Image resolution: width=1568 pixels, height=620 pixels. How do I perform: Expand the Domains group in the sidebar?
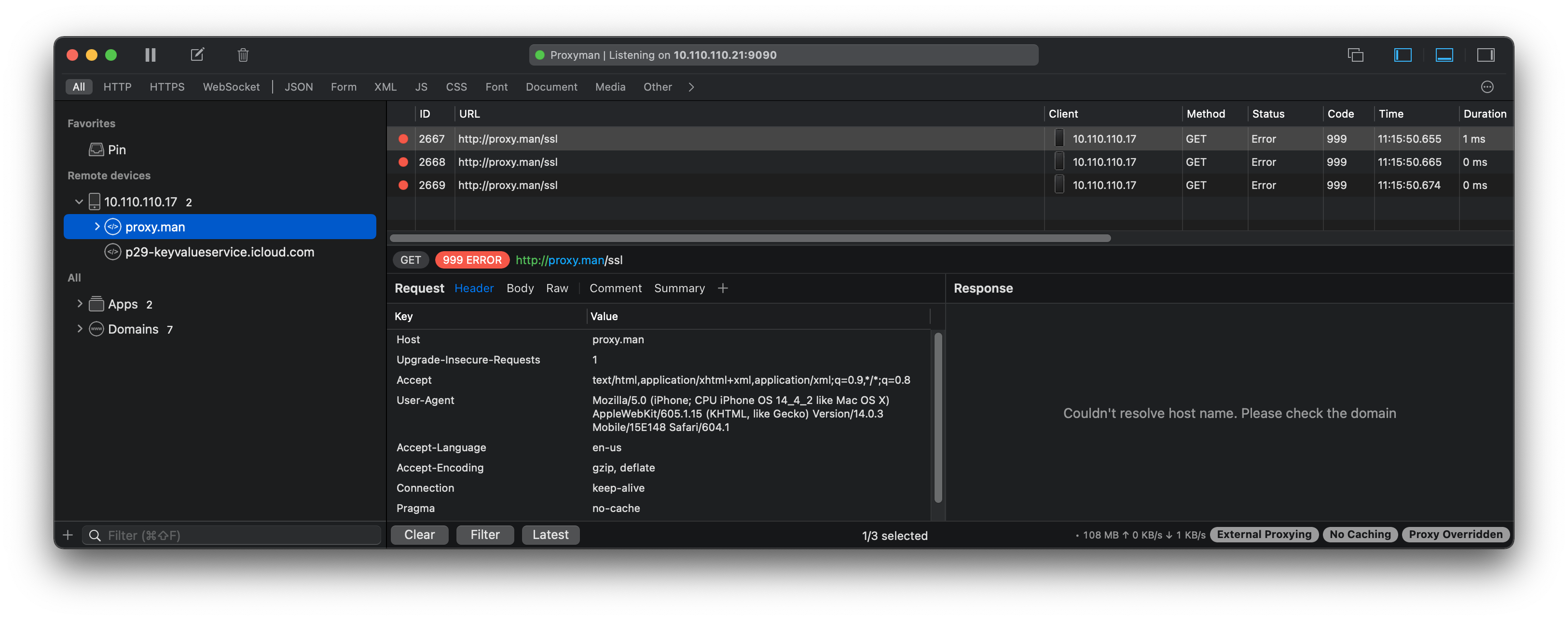tap(80, 329)
